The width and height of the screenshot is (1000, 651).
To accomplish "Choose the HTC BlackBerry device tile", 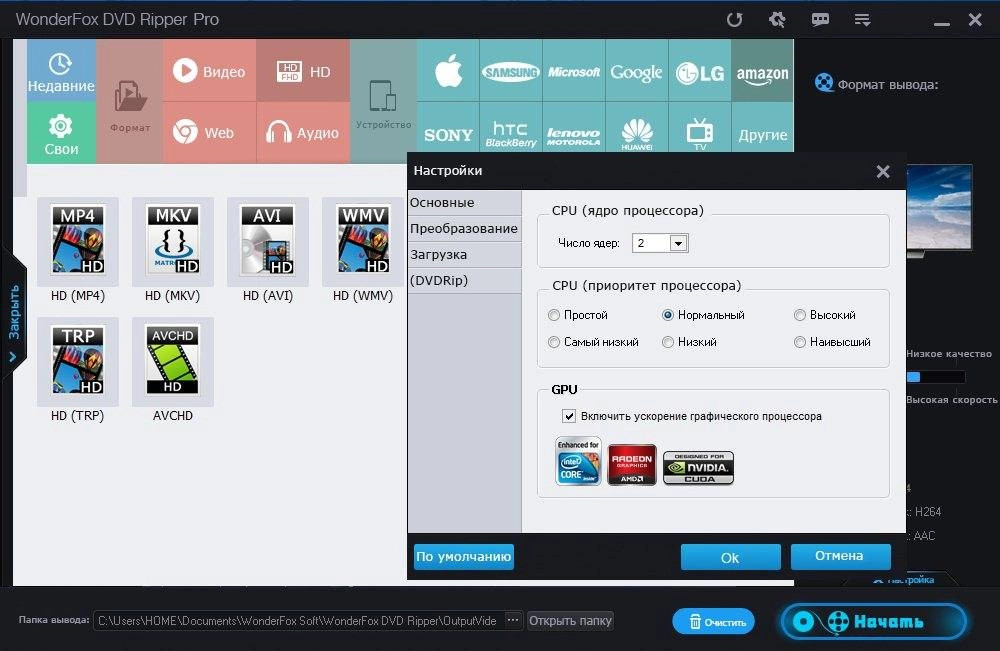I will pyautogui.click(x=511, y=128).
